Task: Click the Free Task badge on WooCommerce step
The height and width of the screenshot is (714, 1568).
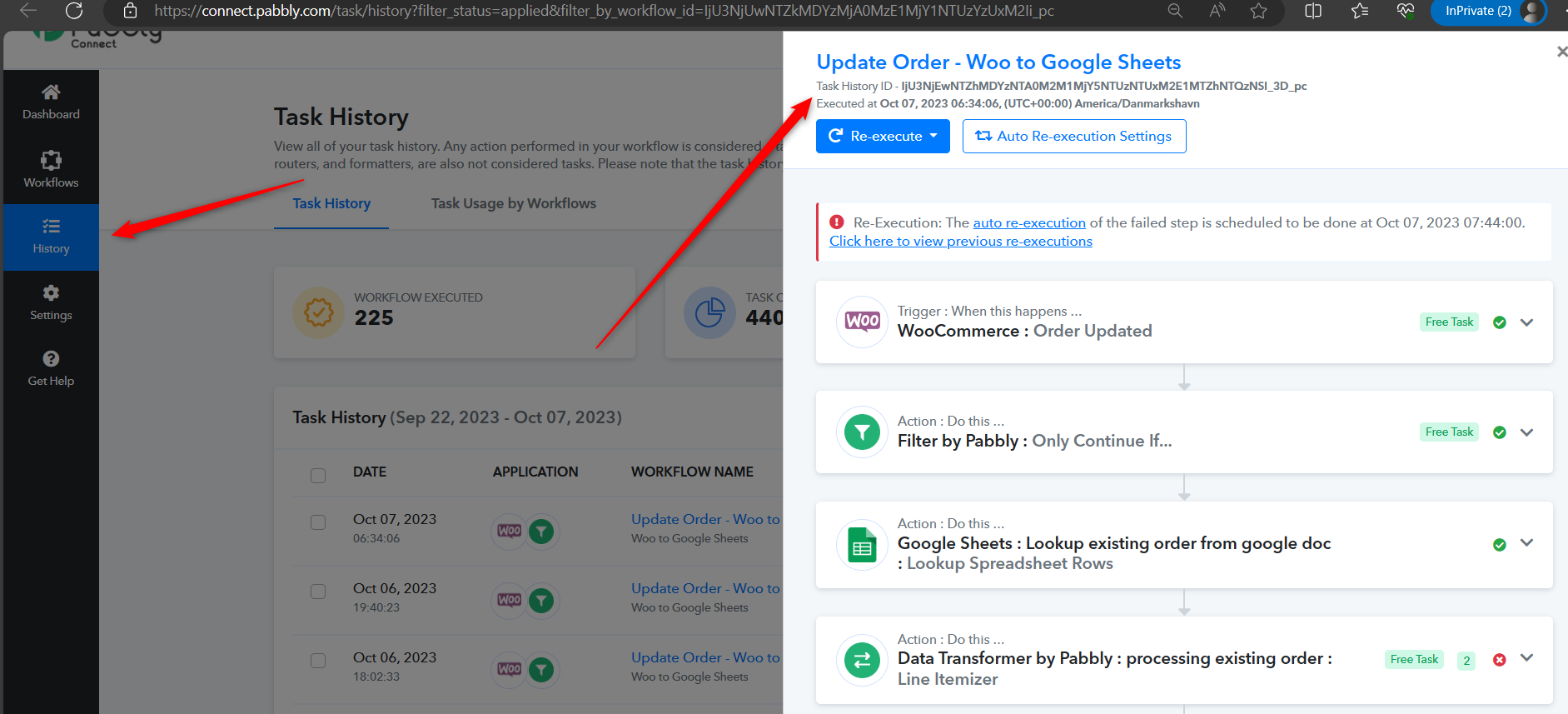Action: click(1449, 322)
